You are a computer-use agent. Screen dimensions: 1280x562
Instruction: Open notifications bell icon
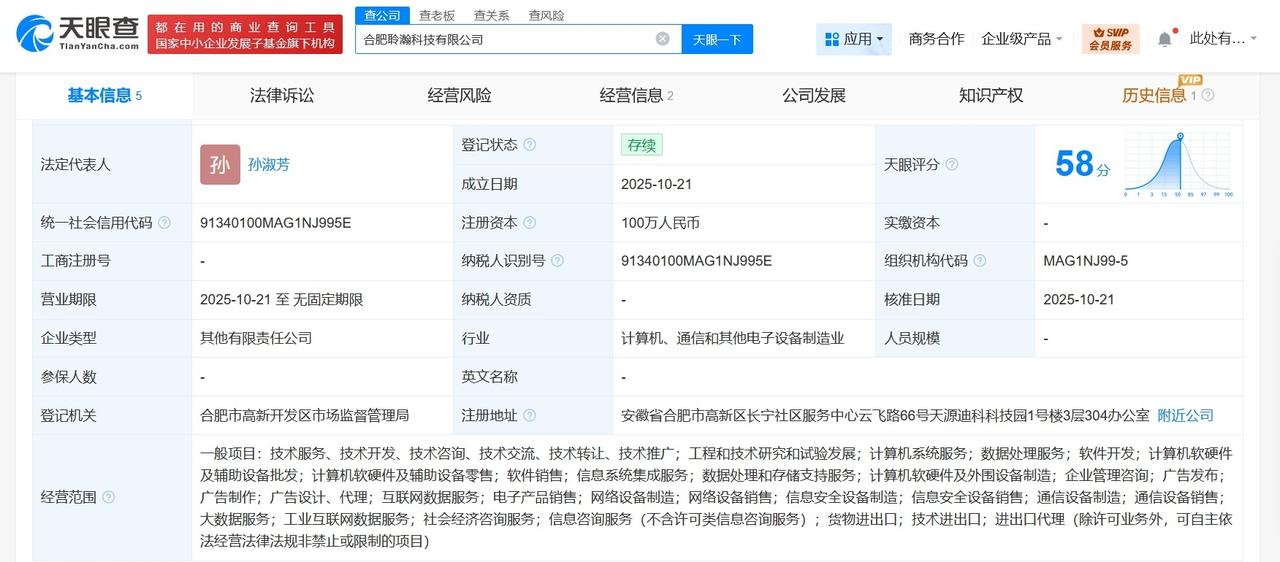(1165, 39)
